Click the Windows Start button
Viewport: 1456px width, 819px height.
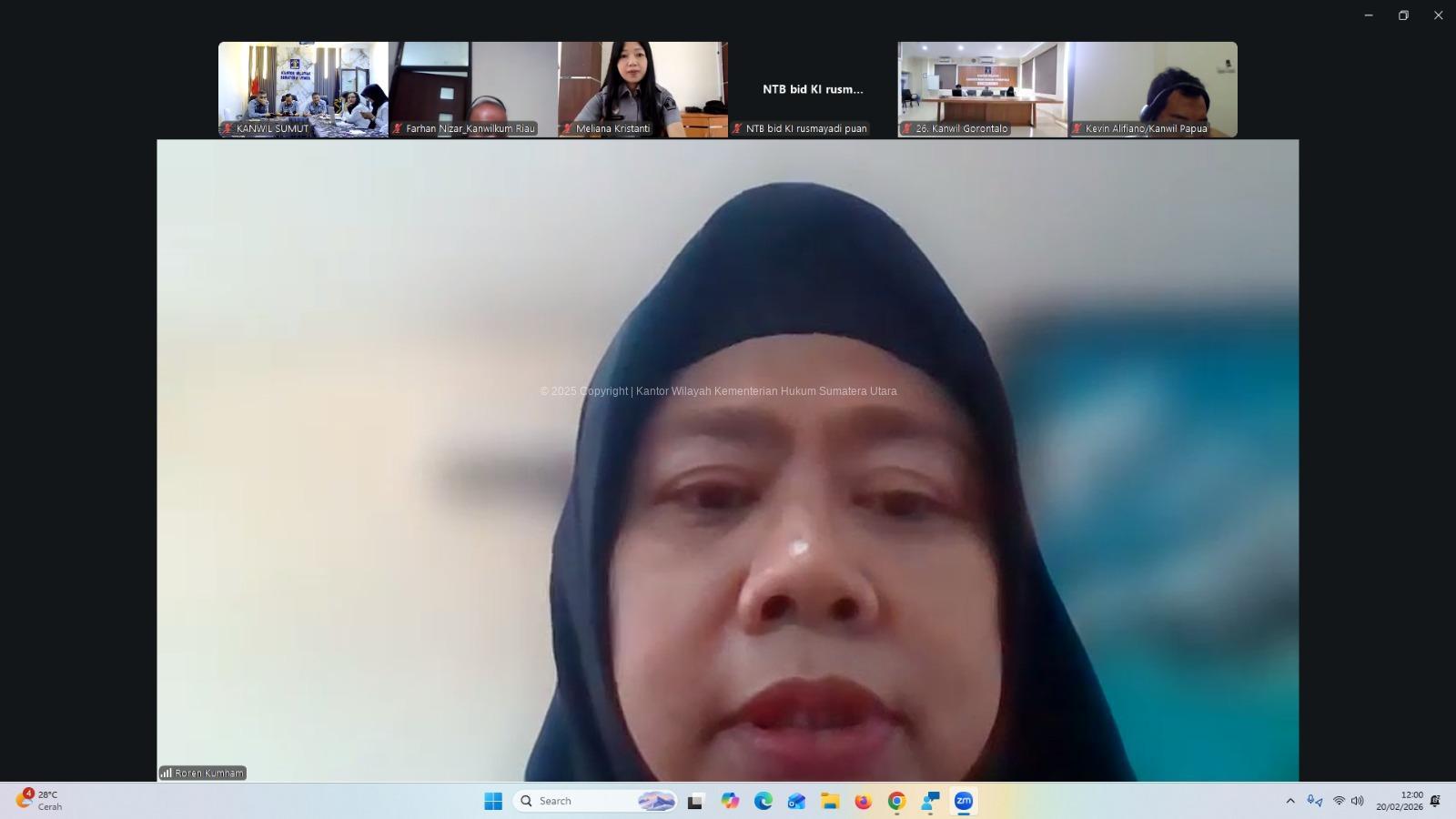(493, 801)
